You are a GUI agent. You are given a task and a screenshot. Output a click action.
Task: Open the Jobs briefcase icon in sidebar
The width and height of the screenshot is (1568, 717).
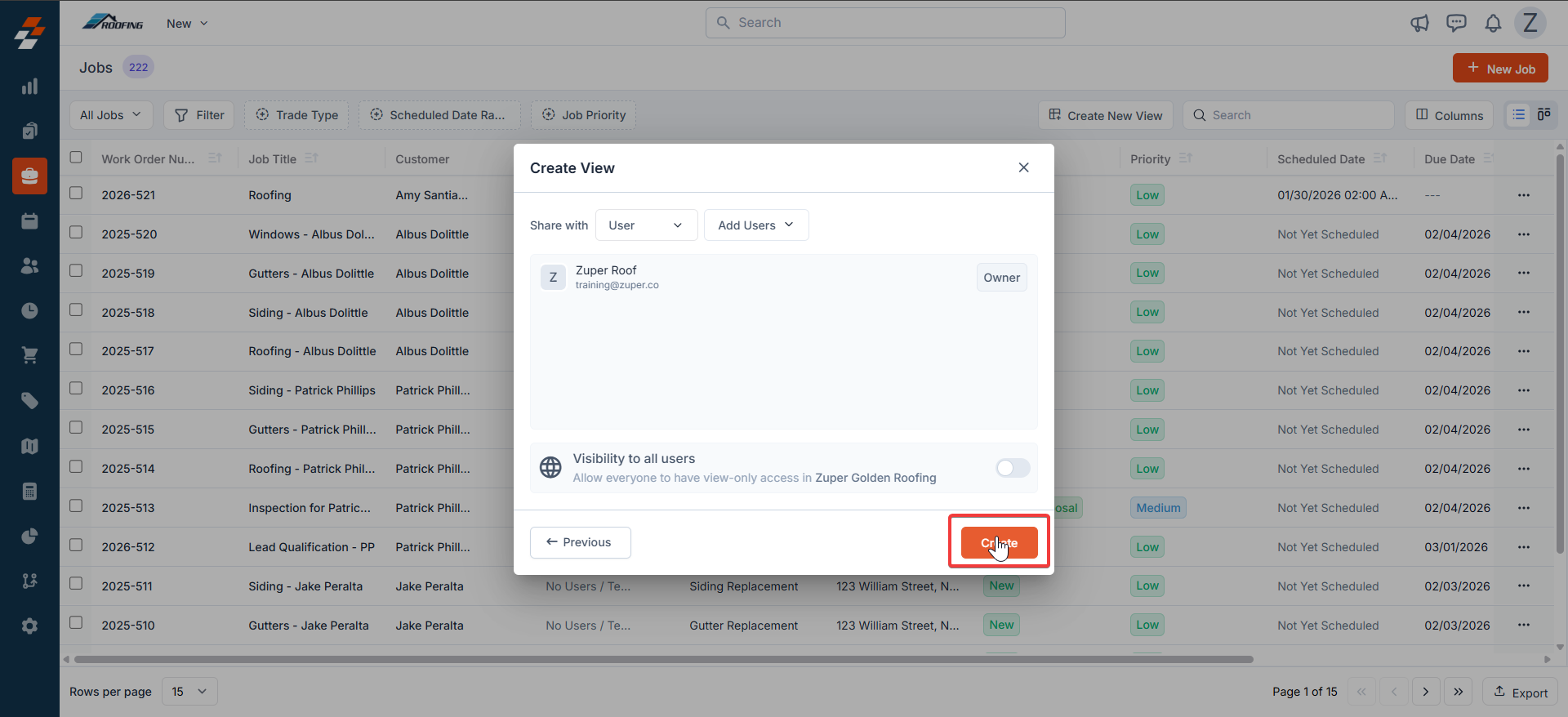click(x=29, y=176)
